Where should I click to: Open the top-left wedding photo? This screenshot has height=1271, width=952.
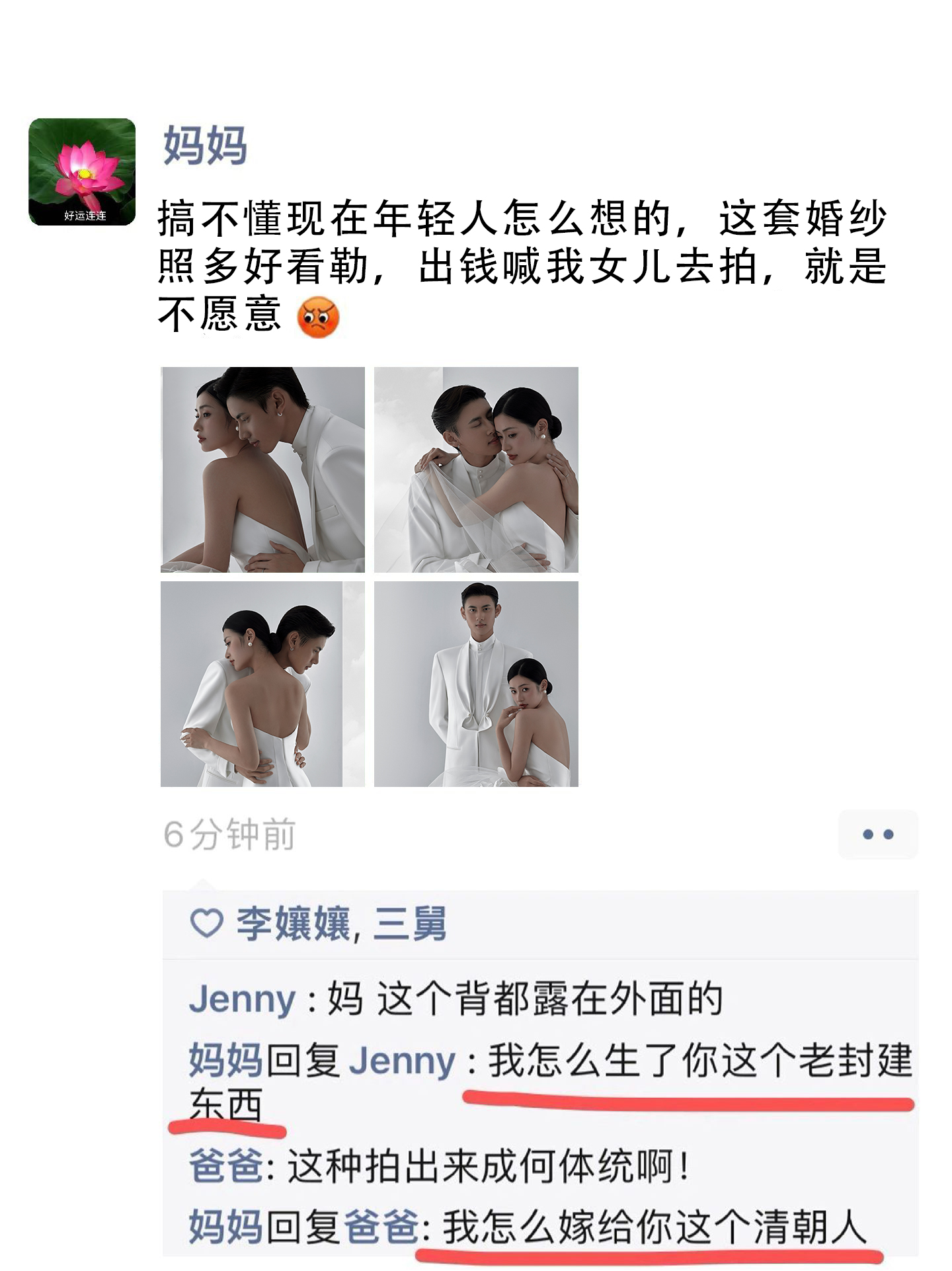coord(262,470)
